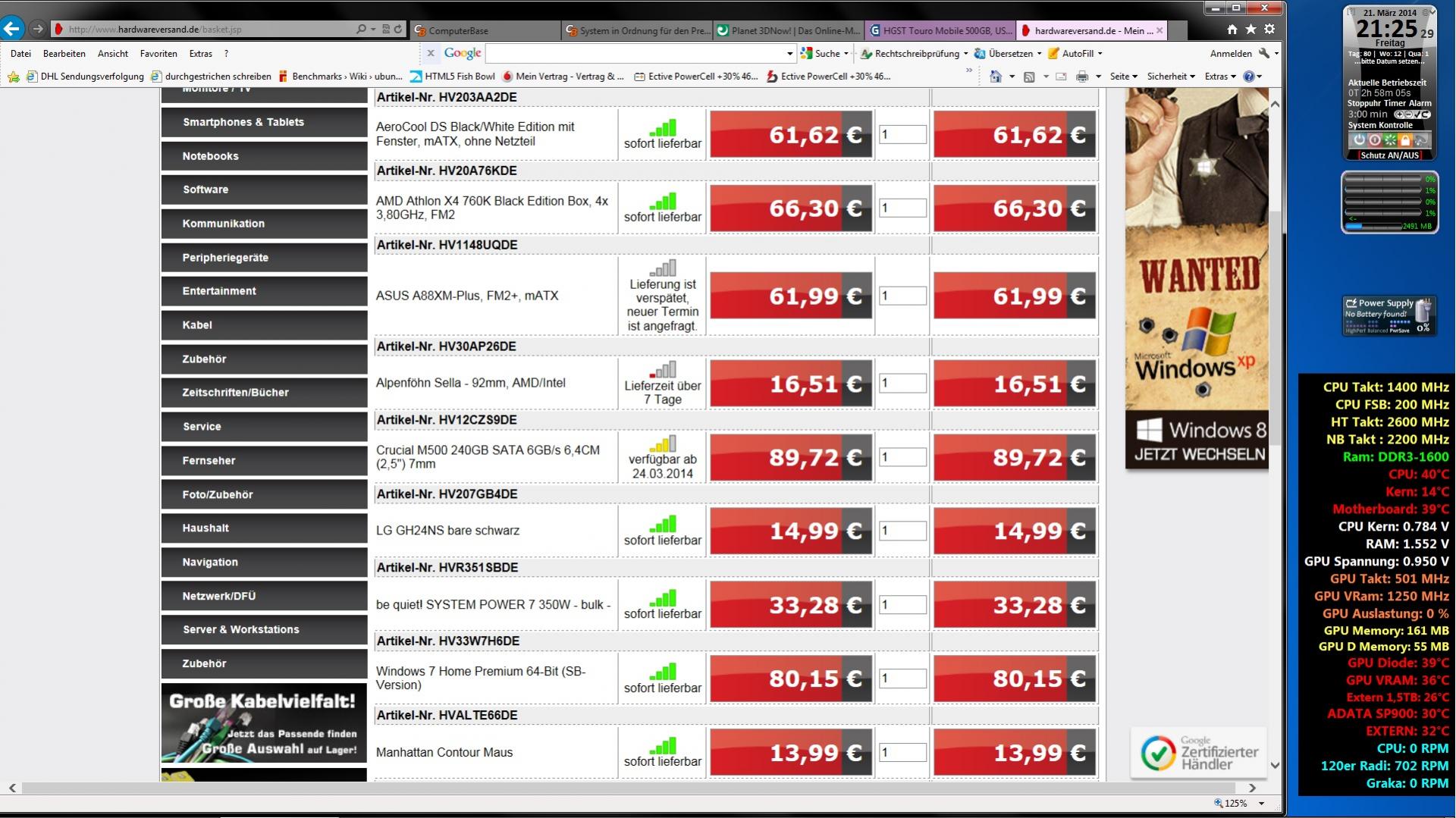Switch to the Planet 3DNow! tab
The height and width of the screenshot is (818, 1456).
coord(788,31)
